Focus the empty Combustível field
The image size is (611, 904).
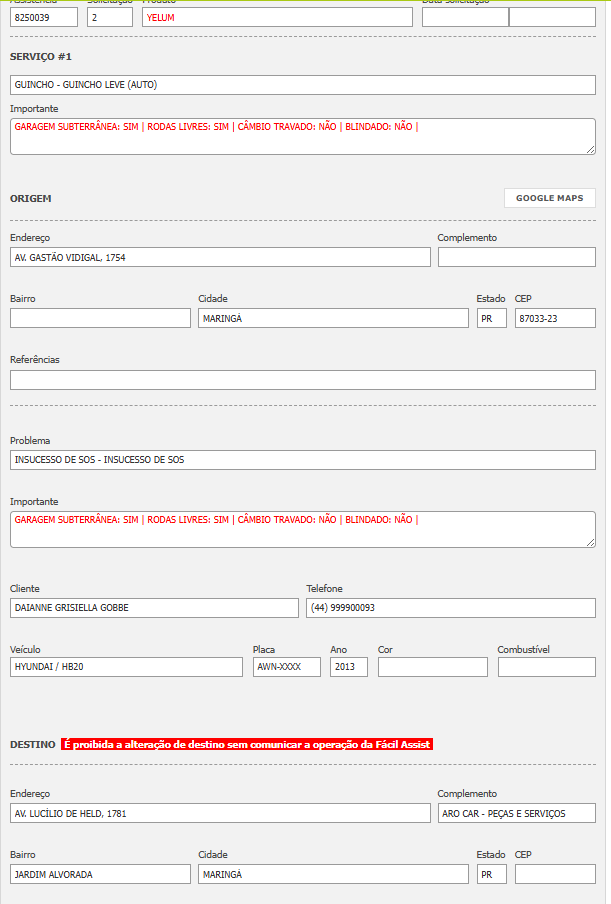click(546, 667)
